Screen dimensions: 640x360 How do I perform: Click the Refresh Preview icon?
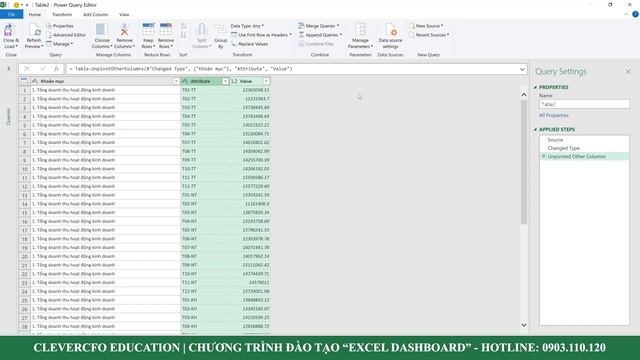pyautogui.click(x=34, y=31)
